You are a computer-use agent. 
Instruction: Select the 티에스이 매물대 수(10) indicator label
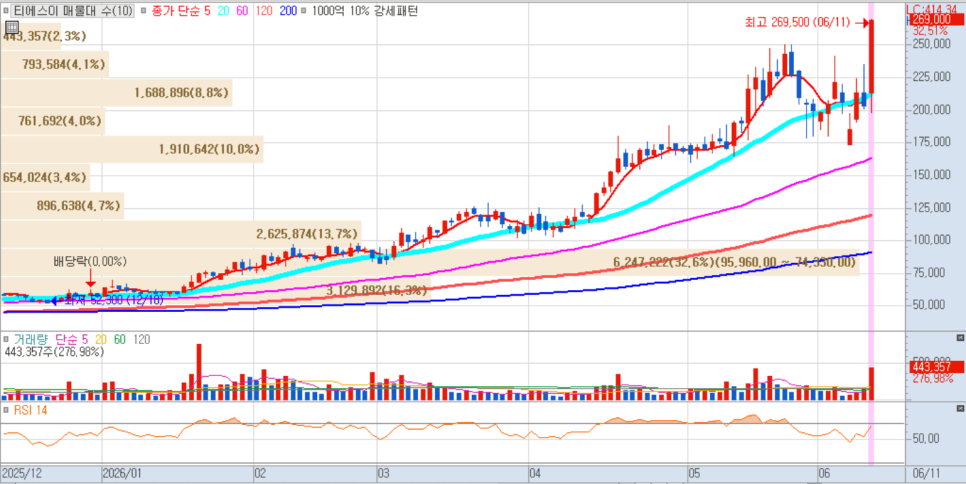[73, 11]
